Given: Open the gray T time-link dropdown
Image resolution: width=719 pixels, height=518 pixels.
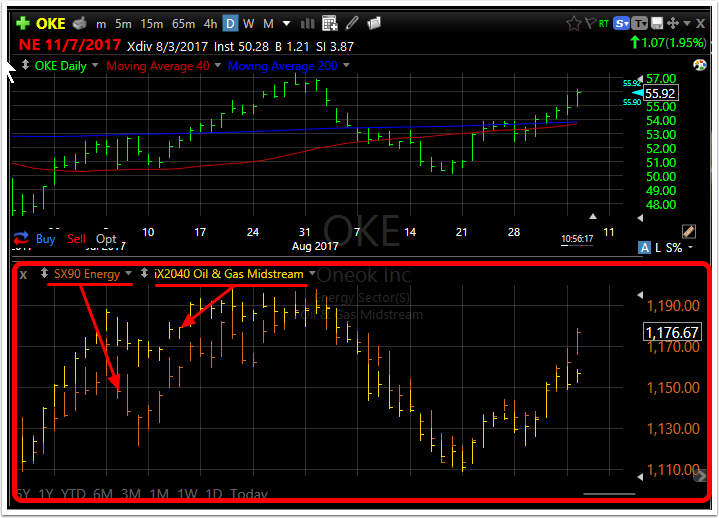Looking at the screenshot, I should pos(639,23).
